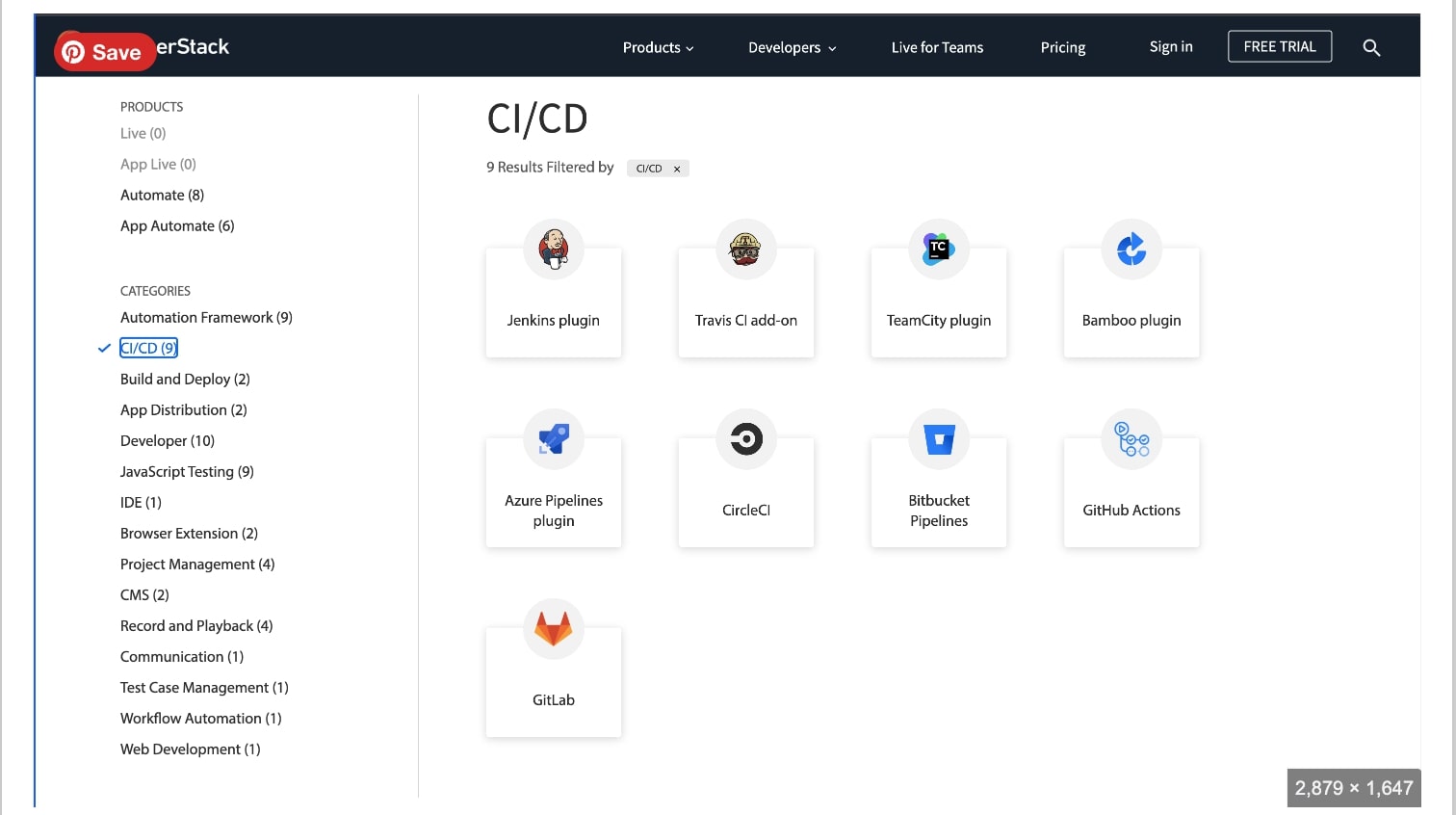
Task: Open the Pricing page
Action: 1062,47
